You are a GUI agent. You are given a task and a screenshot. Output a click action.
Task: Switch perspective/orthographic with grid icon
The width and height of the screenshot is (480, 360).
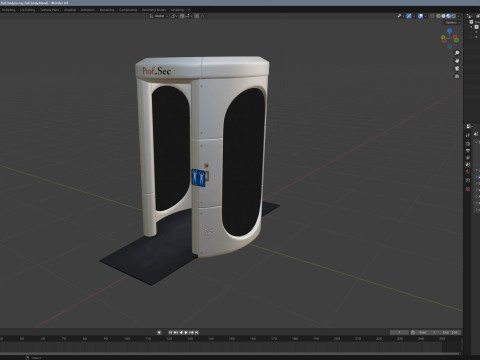[x=457, y=76]
